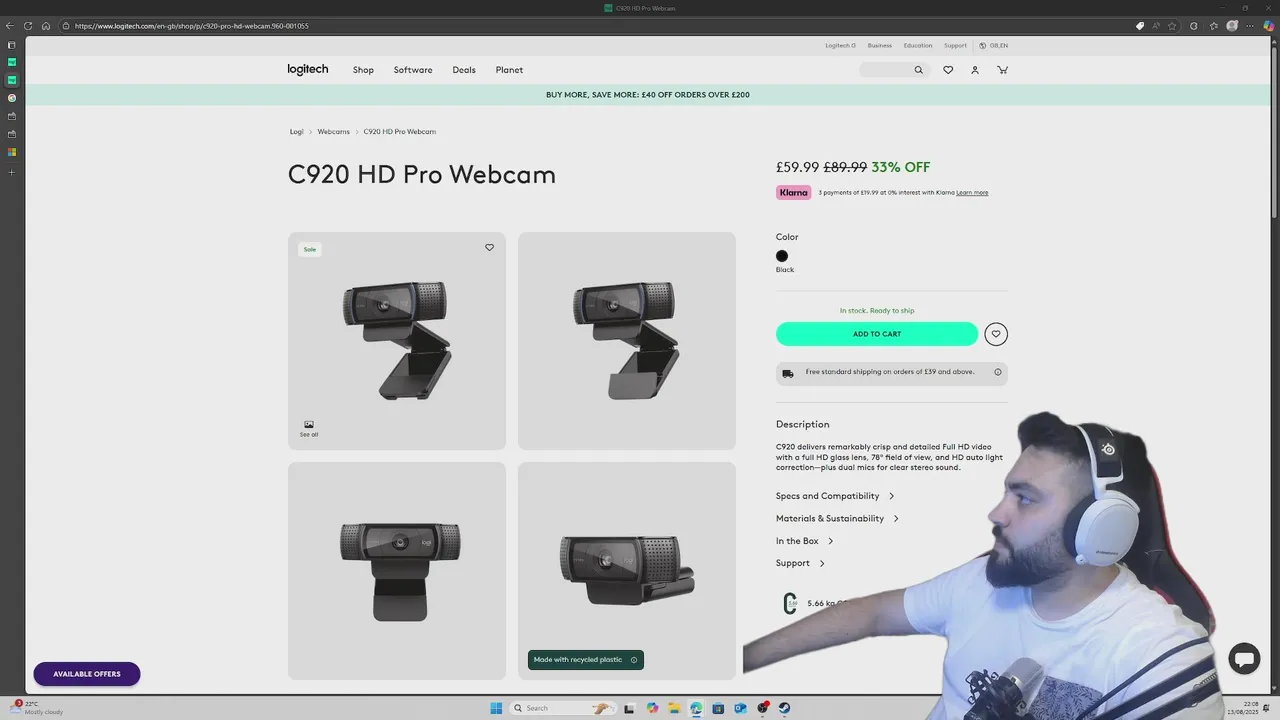
Task: Go to the Education link
Action: click(918, 45)
